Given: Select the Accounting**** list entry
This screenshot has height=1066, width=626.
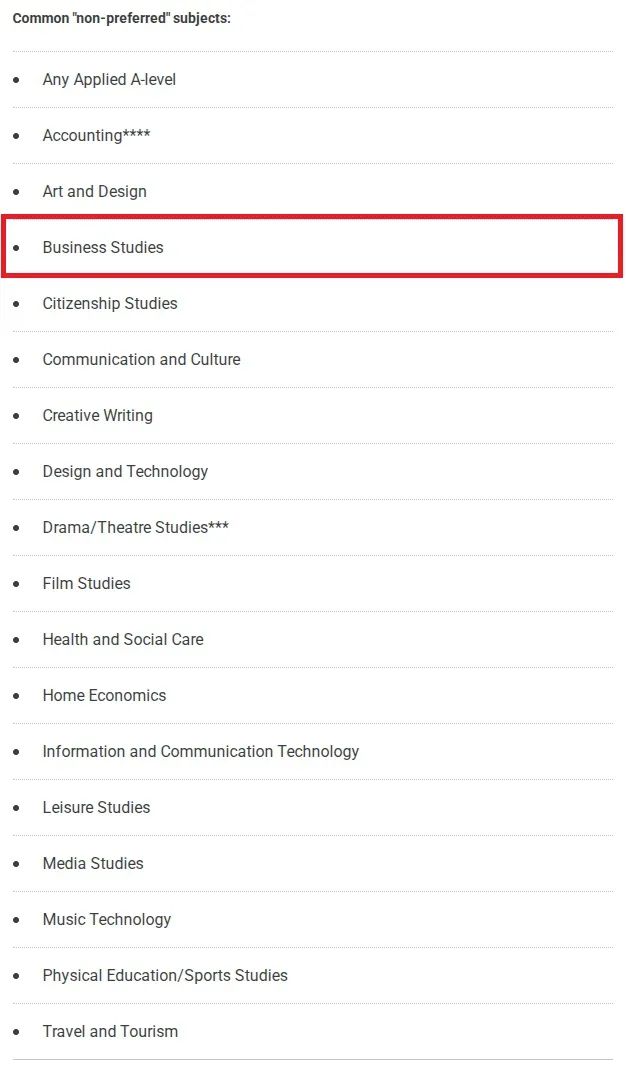Looking at the screenshot, I should (96, 135).
